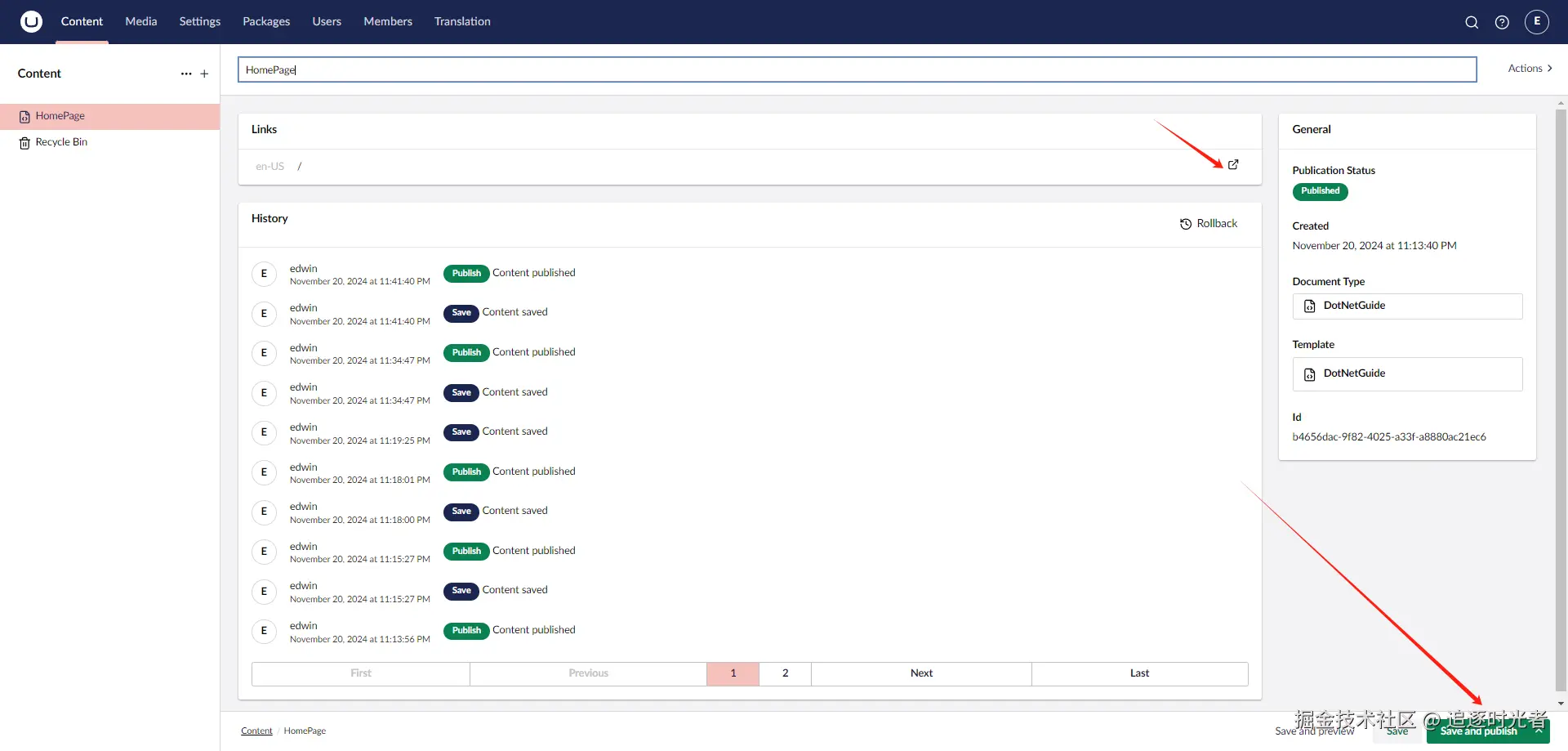Open the three-dots Content options menu
Viewport: 1568px width, 751px height.
pos(186,74)
